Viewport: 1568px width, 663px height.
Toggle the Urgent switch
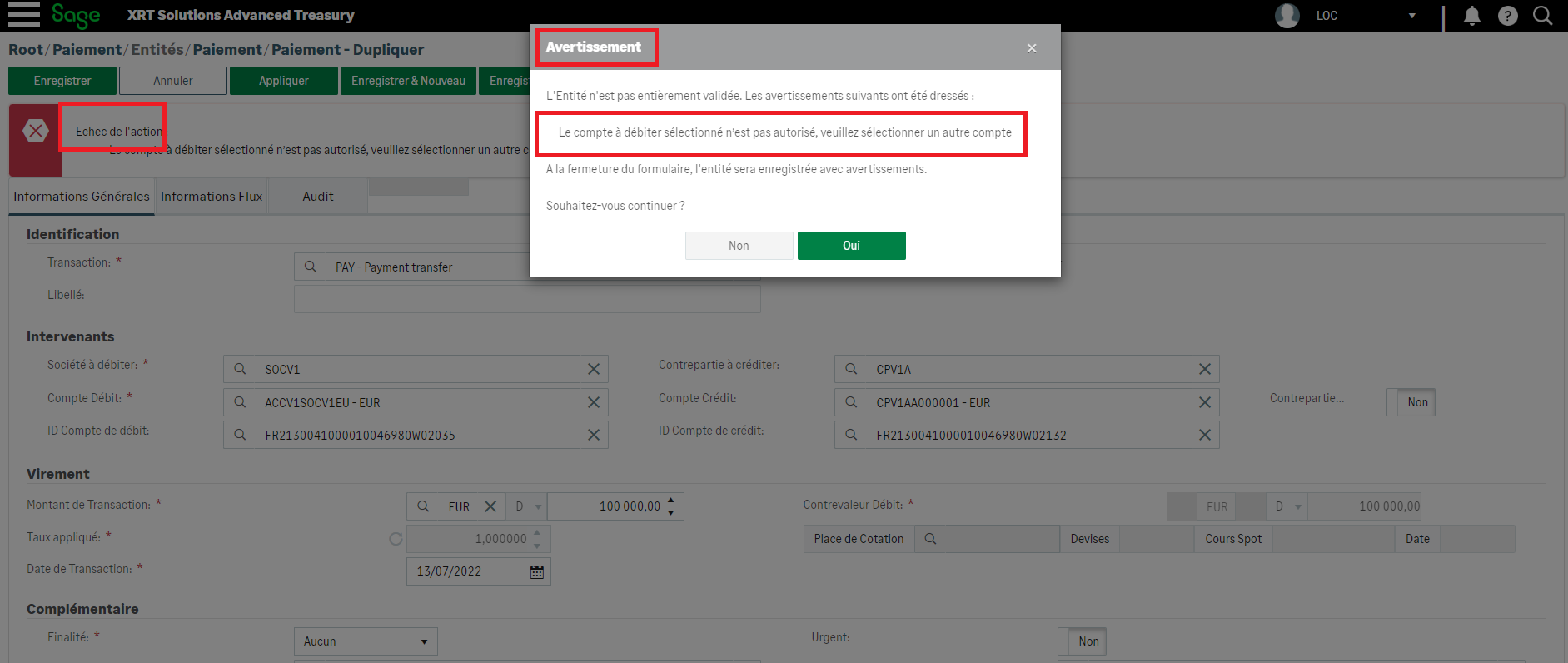pos(1082,641)
